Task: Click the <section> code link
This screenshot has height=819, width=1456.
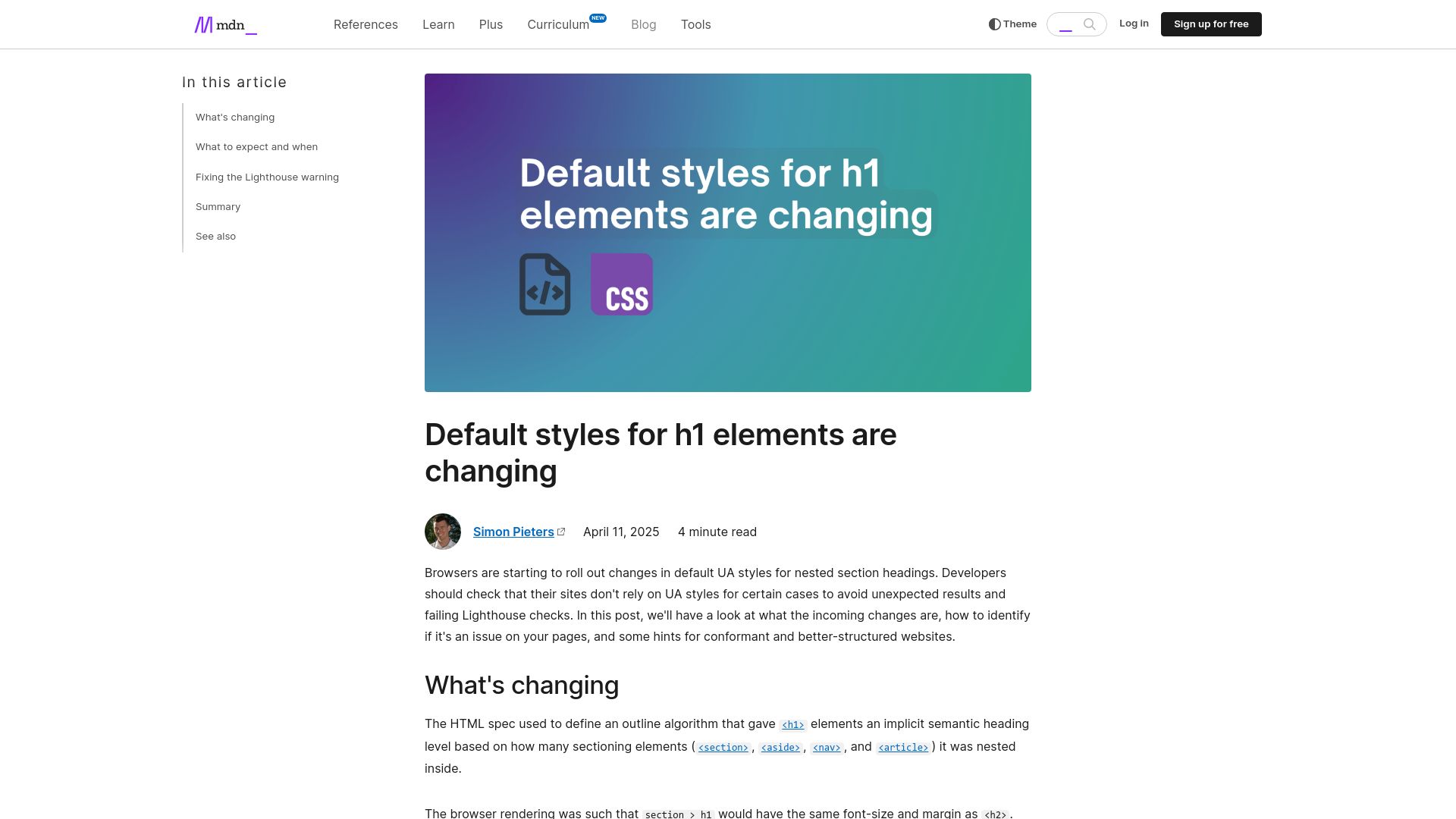Action: [x=723, y=748]
